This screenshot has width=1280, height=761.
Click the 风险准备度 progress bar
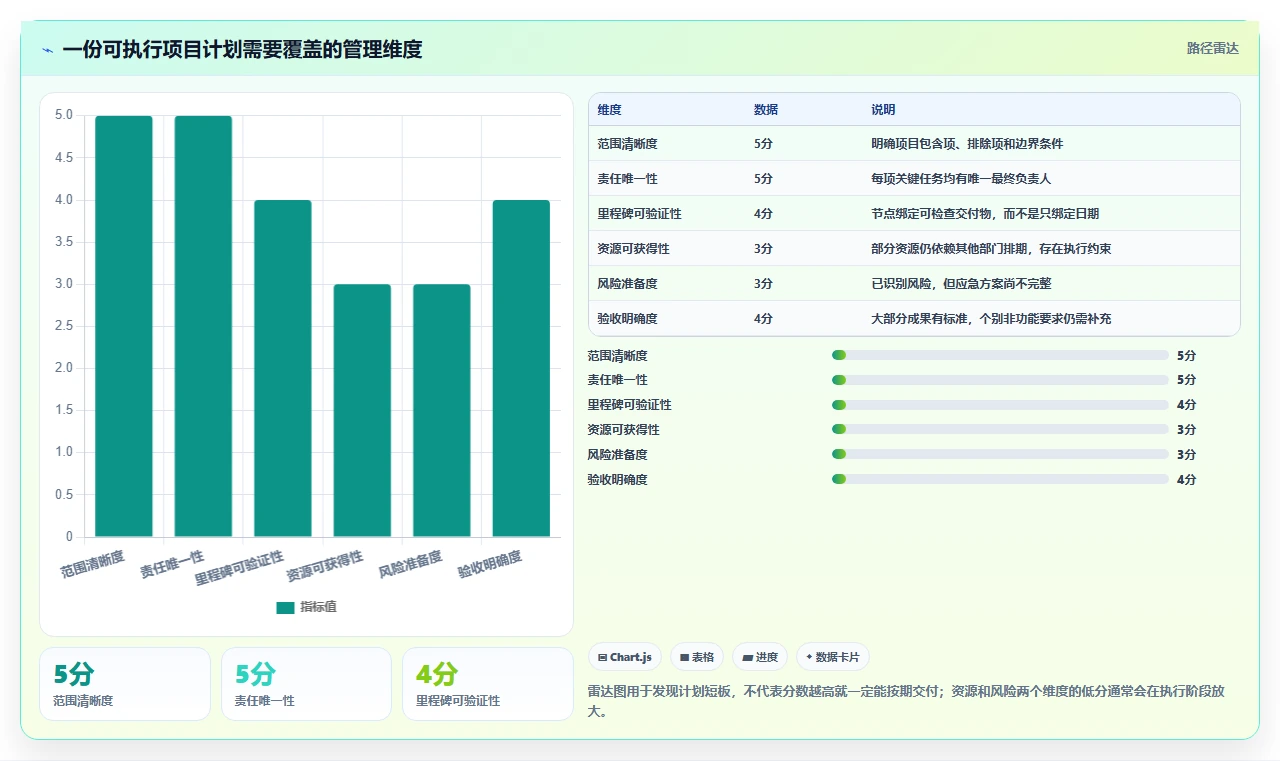1000,455
